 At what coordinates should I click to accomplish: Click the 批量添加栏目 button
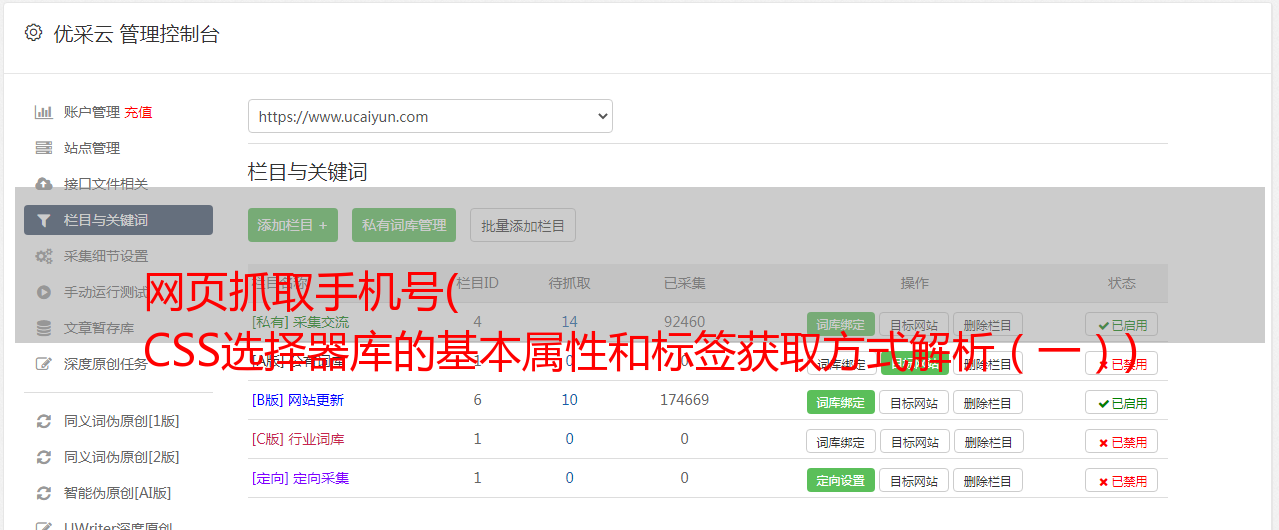523,225
